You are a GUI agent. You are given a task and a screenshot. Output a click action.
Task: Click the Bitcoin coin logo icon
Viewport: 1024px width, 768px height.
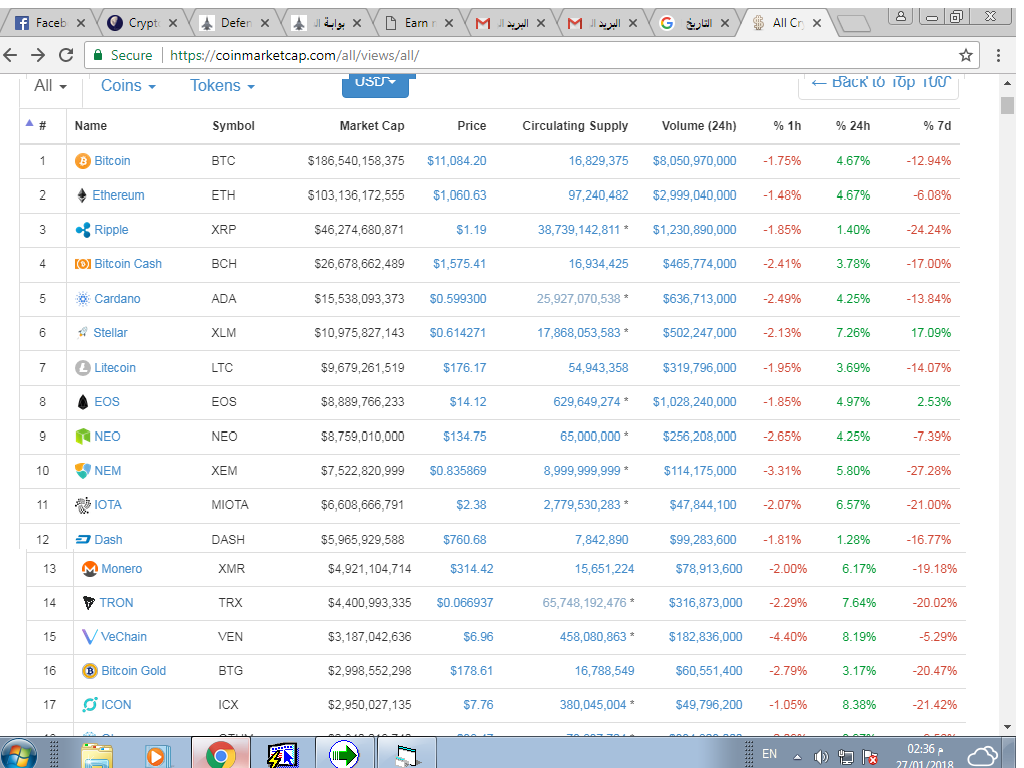82,161
